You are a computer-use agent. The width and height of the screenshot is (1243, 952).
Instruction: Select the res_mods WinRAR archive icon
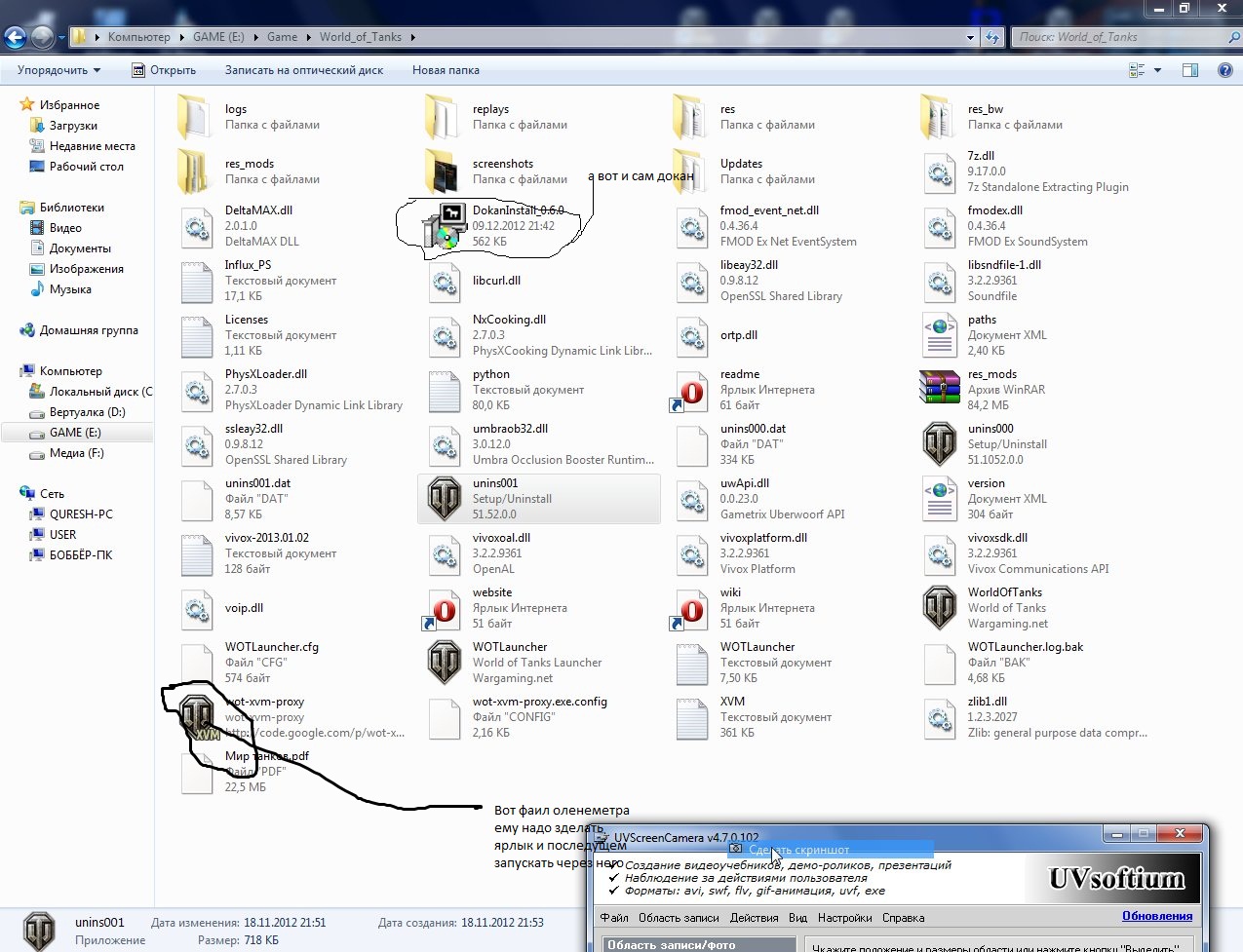point(939,388)
